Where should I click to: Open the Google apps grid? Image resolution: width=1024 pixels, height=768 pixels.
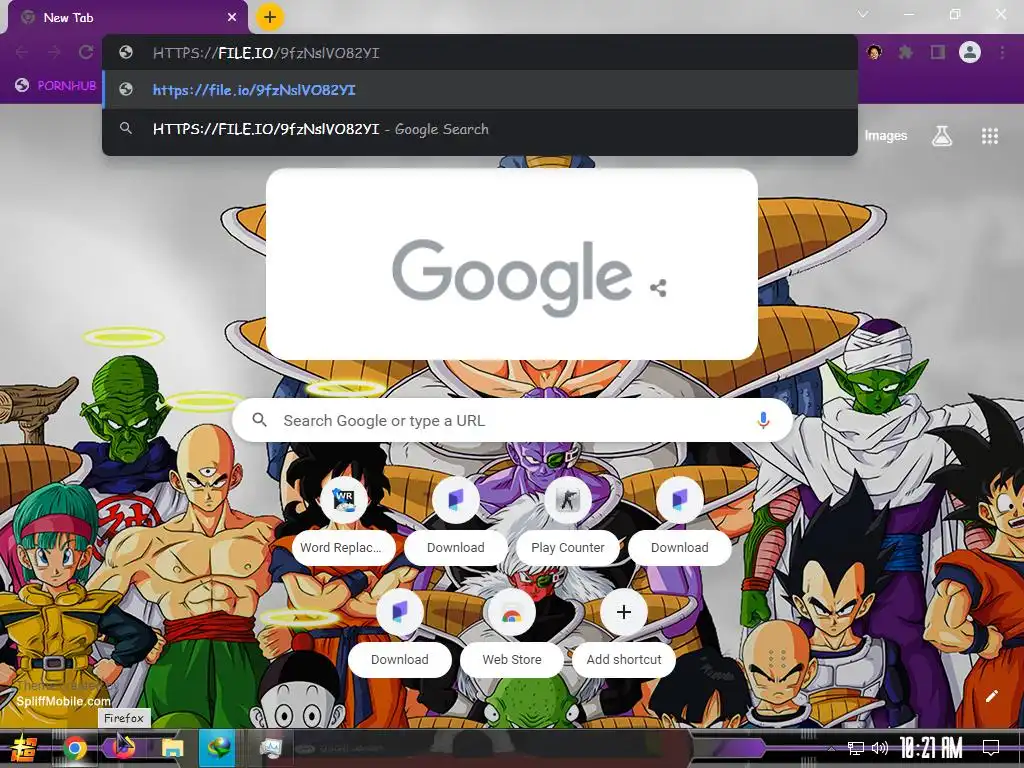[990, 136]
